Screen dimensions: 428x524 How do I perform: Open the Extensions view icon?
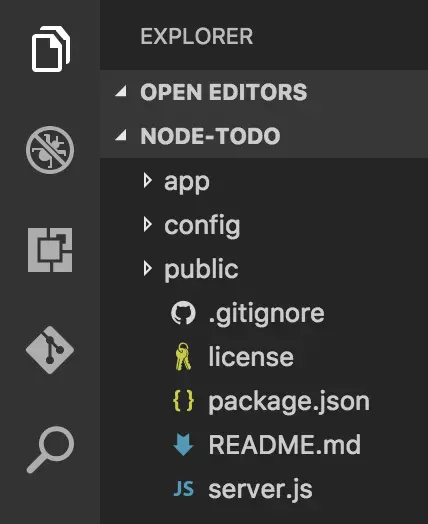pos(50,250)
